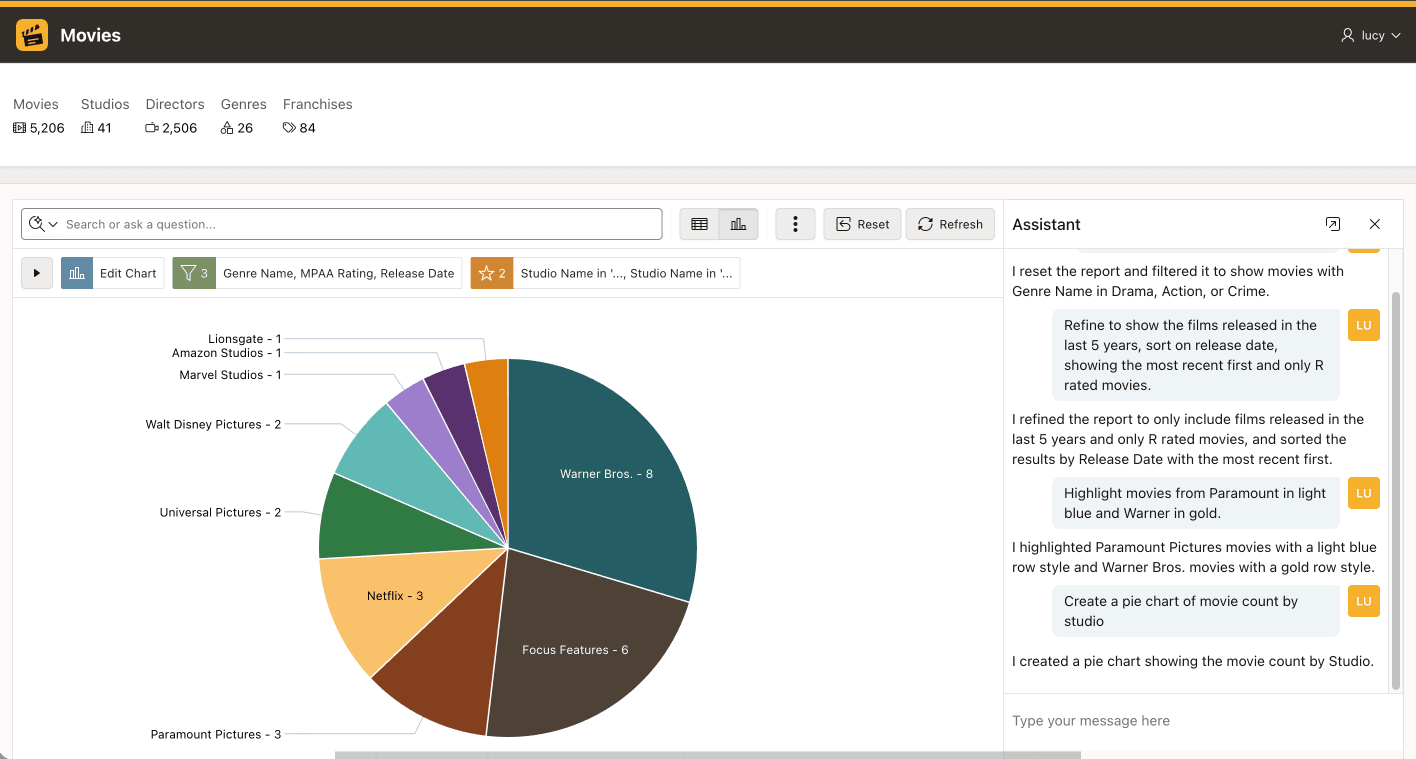Click the 'Studios' stat label
Image resolution: width=1416 pixels, height=759 pixels.
pos(105,104)
